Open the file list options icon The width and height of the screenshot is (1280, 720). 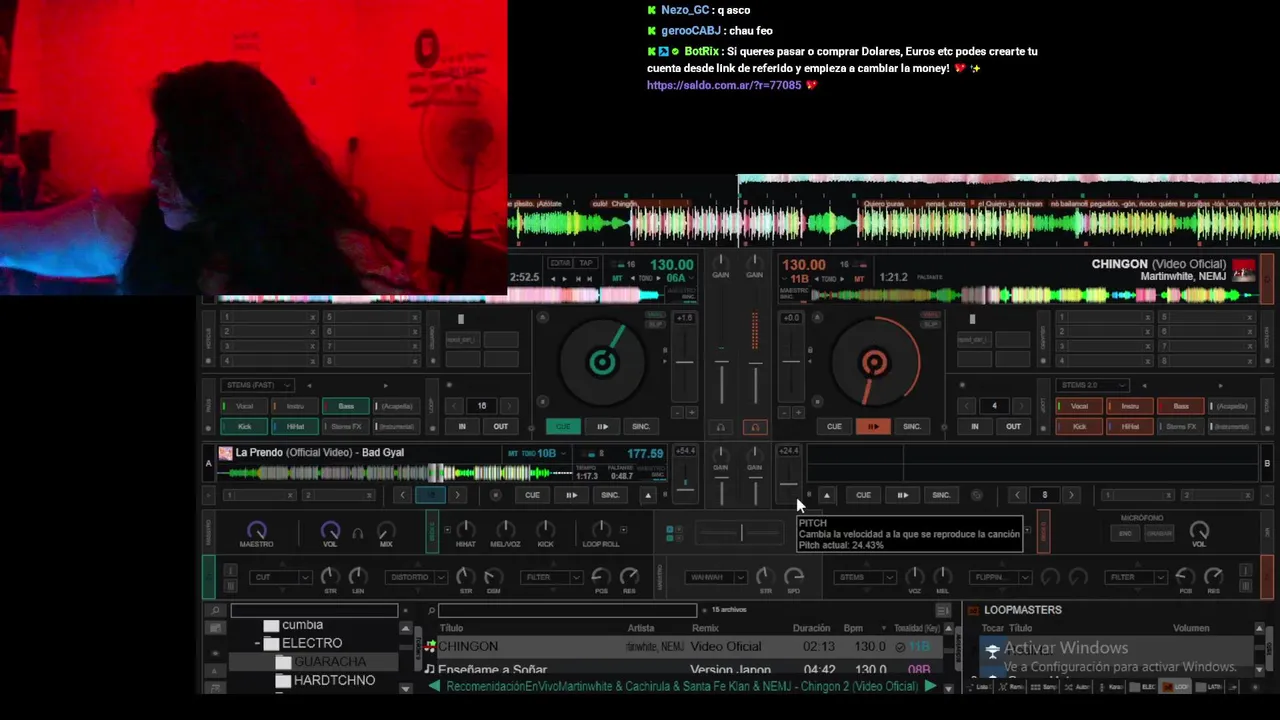click(942, 610)
